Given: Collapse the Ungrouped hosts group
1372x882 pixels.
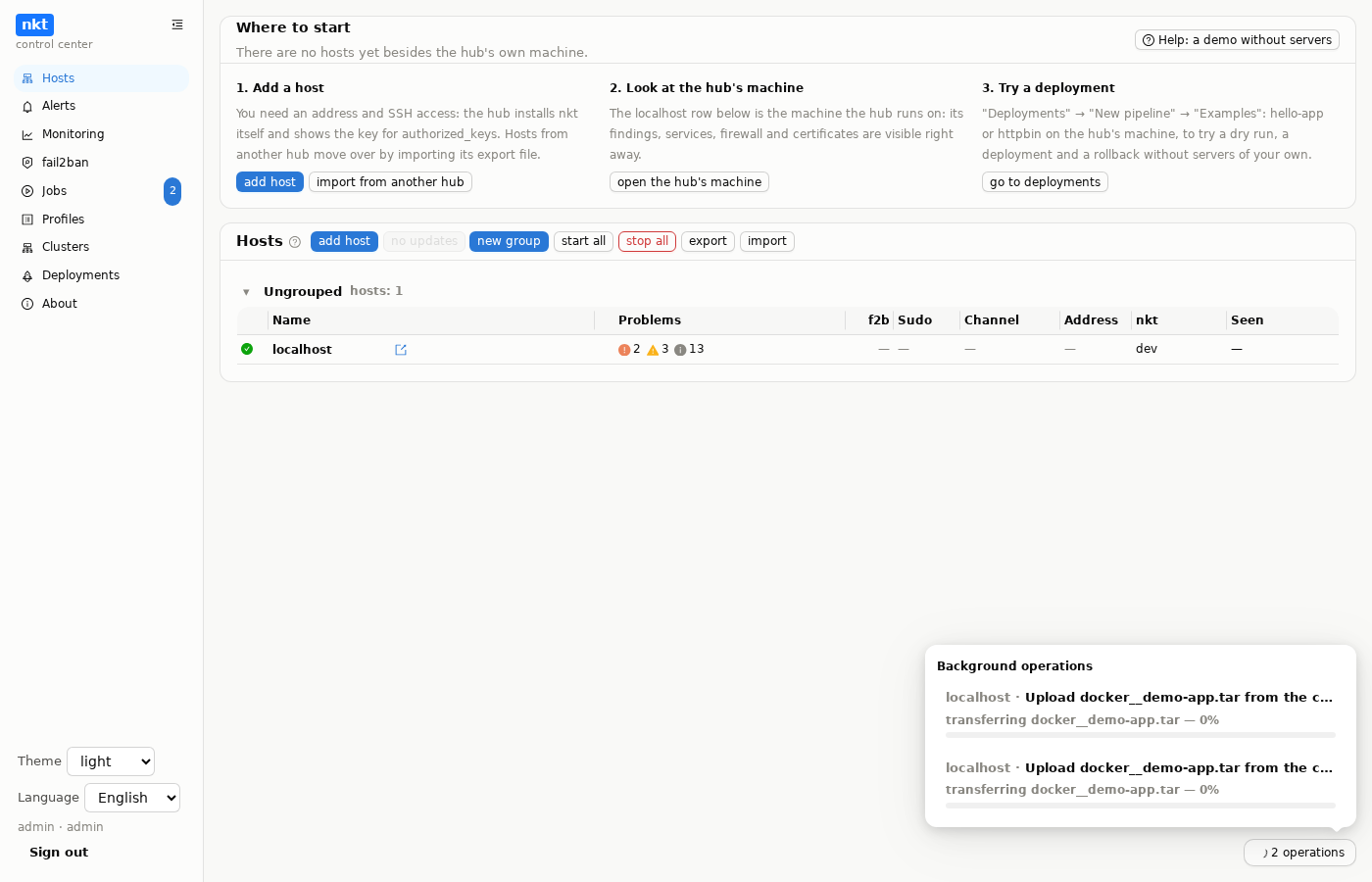Looking at the screenshot, I should pyautogui.click(x=246, y=292).
